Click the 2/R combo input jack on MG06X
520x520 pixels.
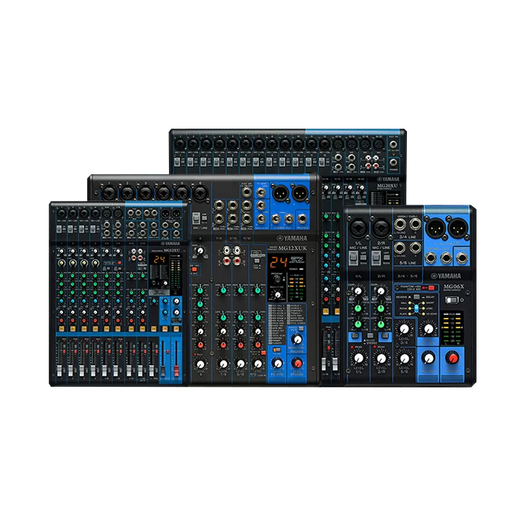(x=381, y=228)
